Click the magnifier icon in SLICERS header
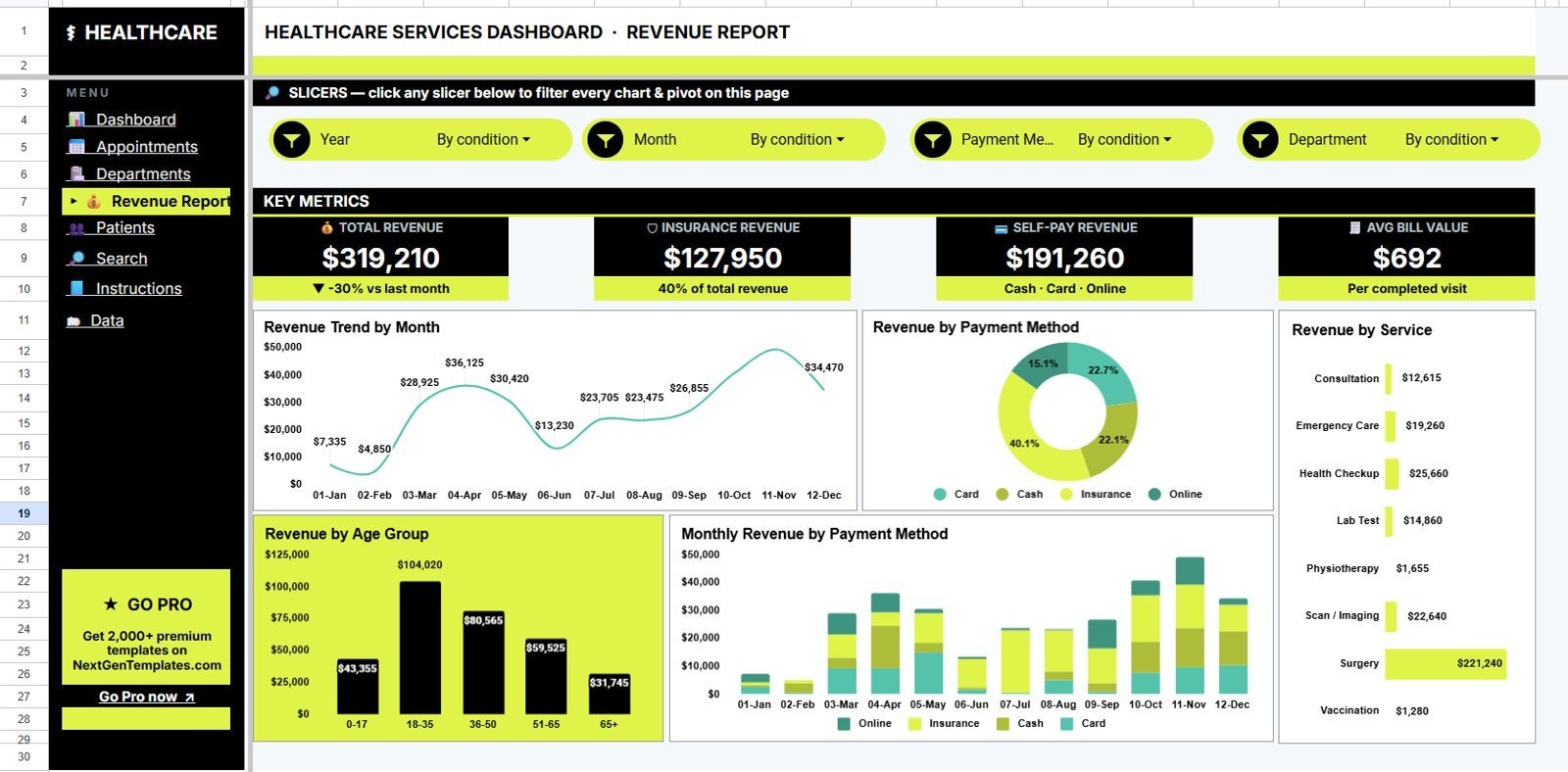The image size is (1568, 772). click(272, 93)
